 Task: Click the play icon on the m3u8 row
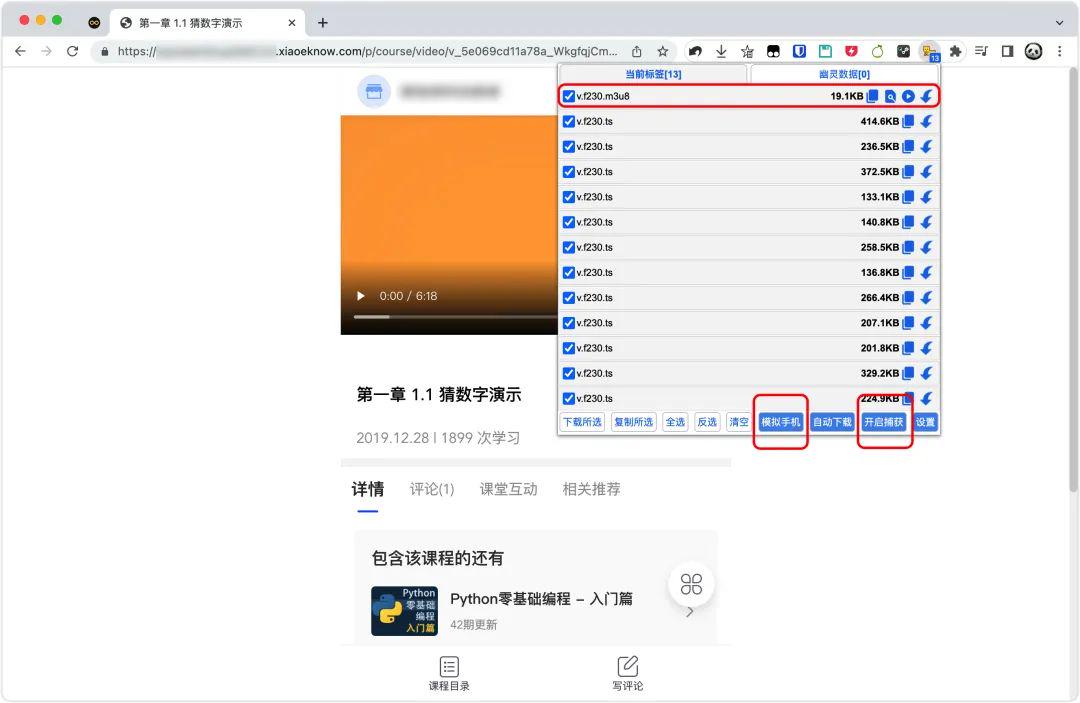908,96
